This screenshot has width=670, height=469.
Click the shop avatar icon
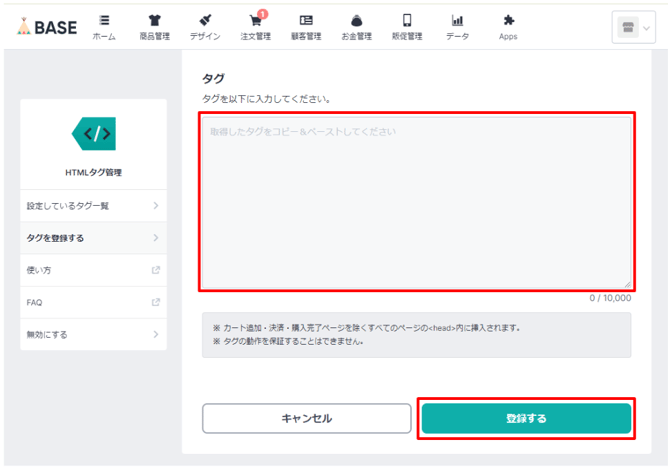click(x=628, y=27)
